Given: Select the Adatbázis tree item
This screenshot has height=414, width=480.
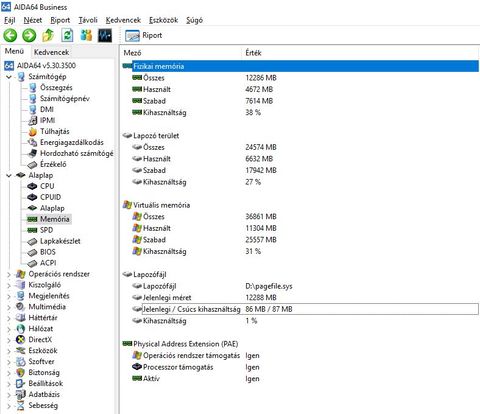Looking at the screenshot, I should 44,395.
